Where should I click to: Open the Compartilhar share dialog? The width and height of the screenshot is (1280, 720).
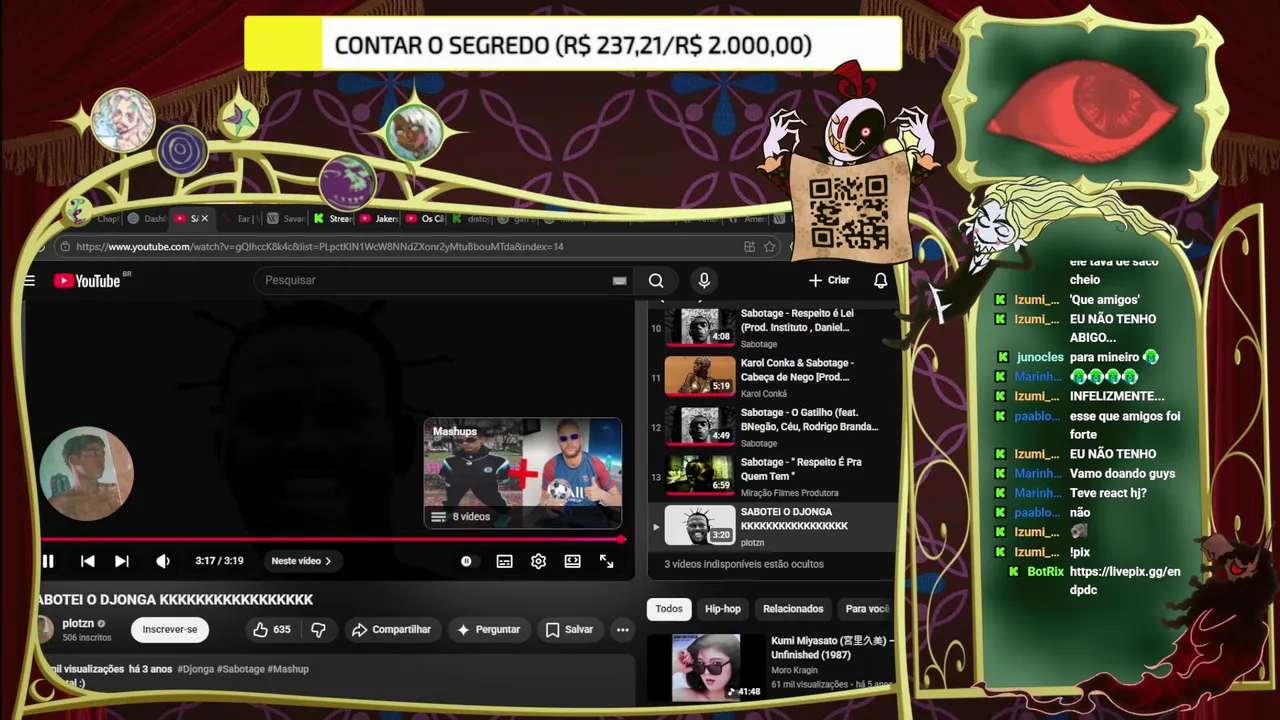tap(391, 630)
